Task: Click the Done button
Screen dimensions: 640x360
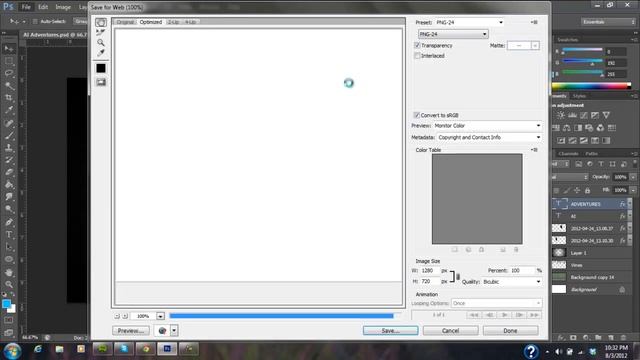Action: pos(510,331)
